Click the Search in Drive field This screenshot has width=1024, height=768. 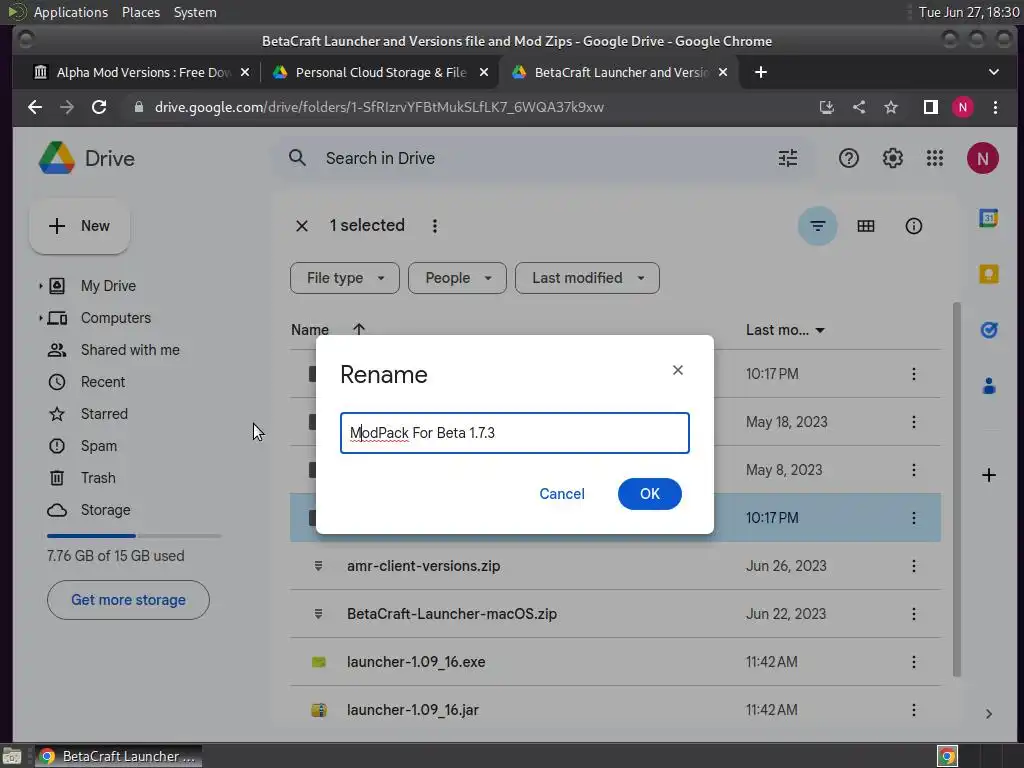point(542,158)
